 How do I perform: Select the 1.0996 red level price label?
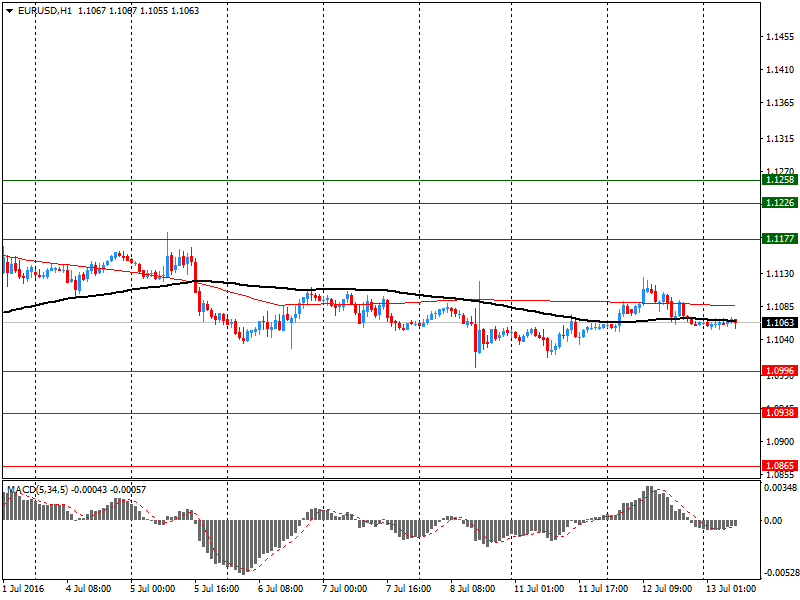(x=780, y=371)
